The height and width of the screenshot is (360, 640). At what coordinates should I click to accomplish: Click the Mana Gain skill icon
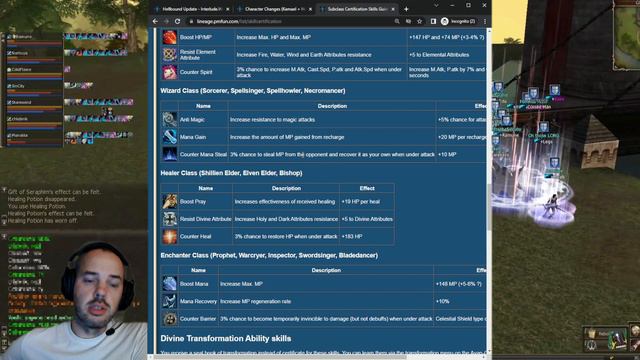pos(170,137)
